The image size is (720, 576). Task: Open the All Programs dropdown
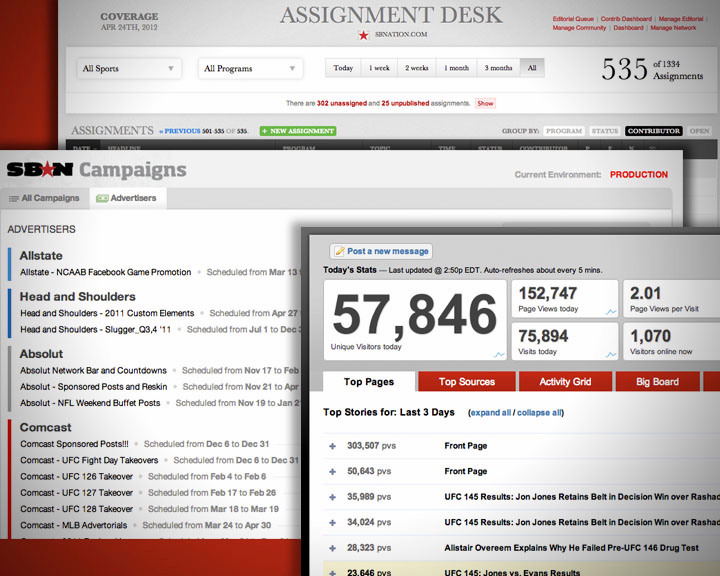coord(250,68)
